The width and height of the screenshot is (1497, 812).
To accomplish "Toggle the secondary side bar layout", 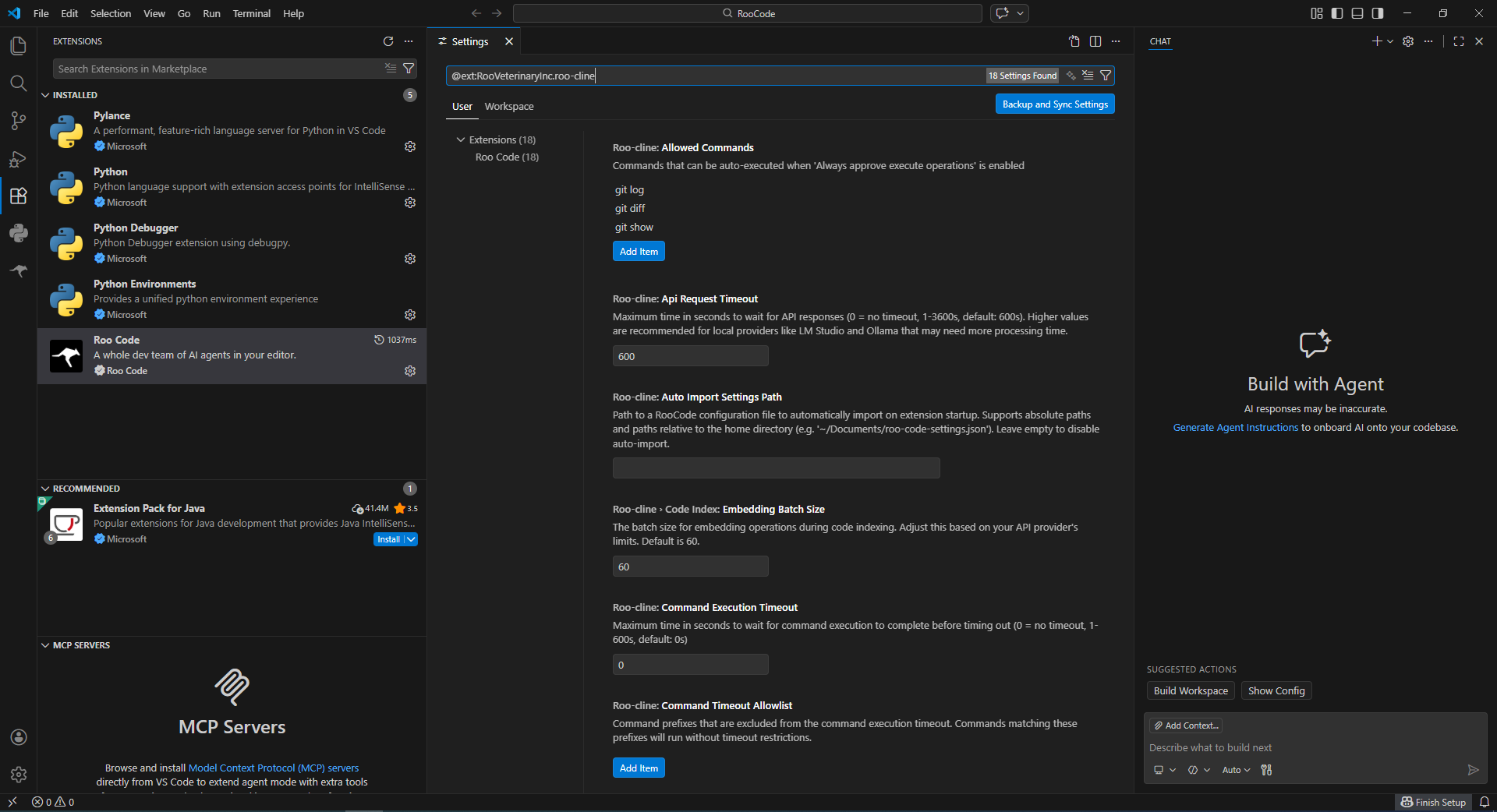I will point(1378,13).
